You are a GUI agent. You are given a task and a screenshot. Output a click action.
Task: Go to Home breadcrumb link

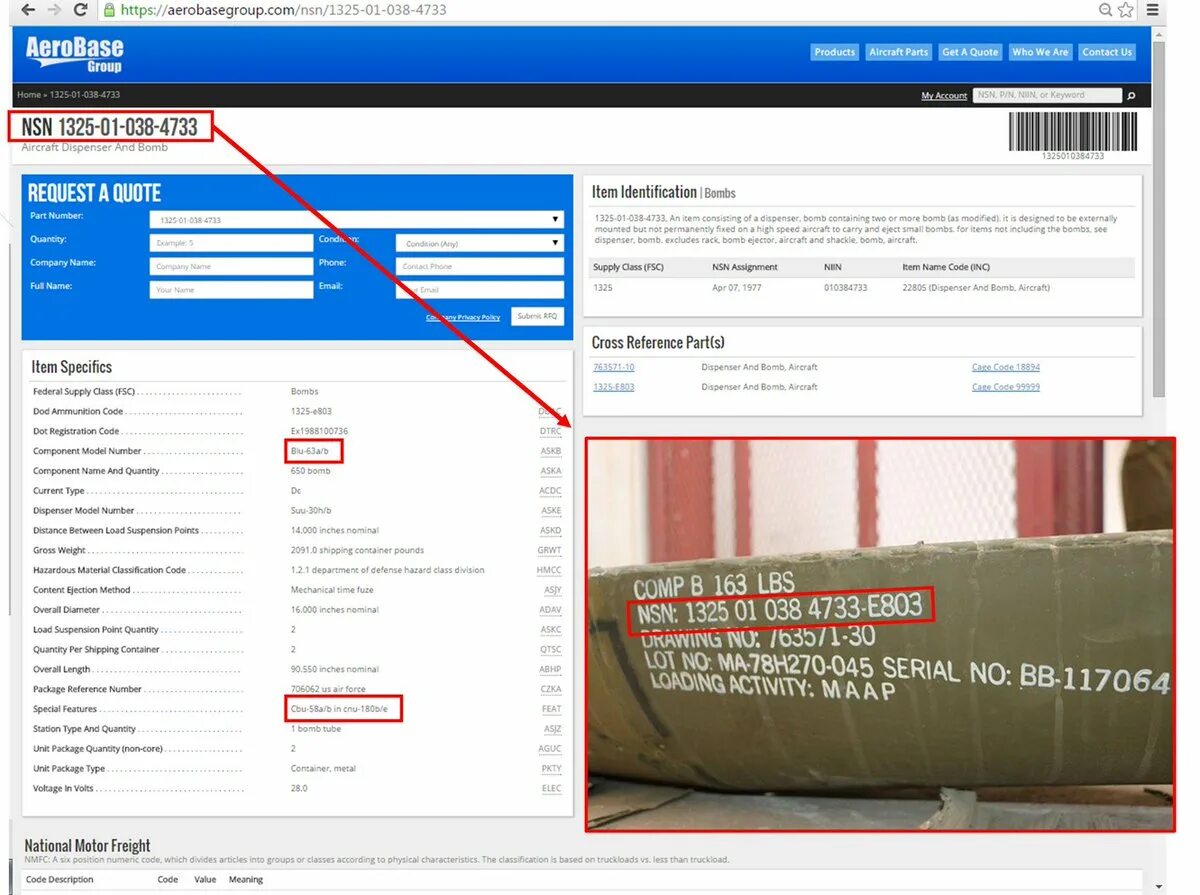tap(29, 95)
